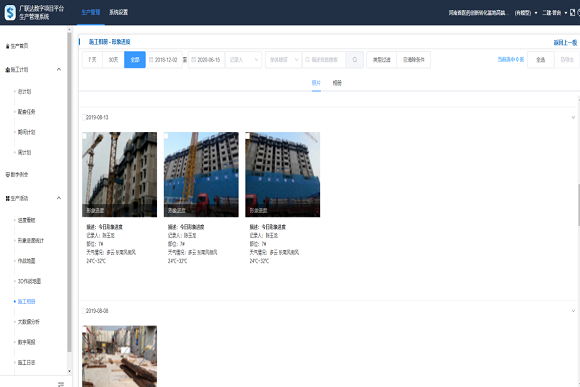
Task: Click the sidebar vertical scrollbar
Action: tap(69, 192)
